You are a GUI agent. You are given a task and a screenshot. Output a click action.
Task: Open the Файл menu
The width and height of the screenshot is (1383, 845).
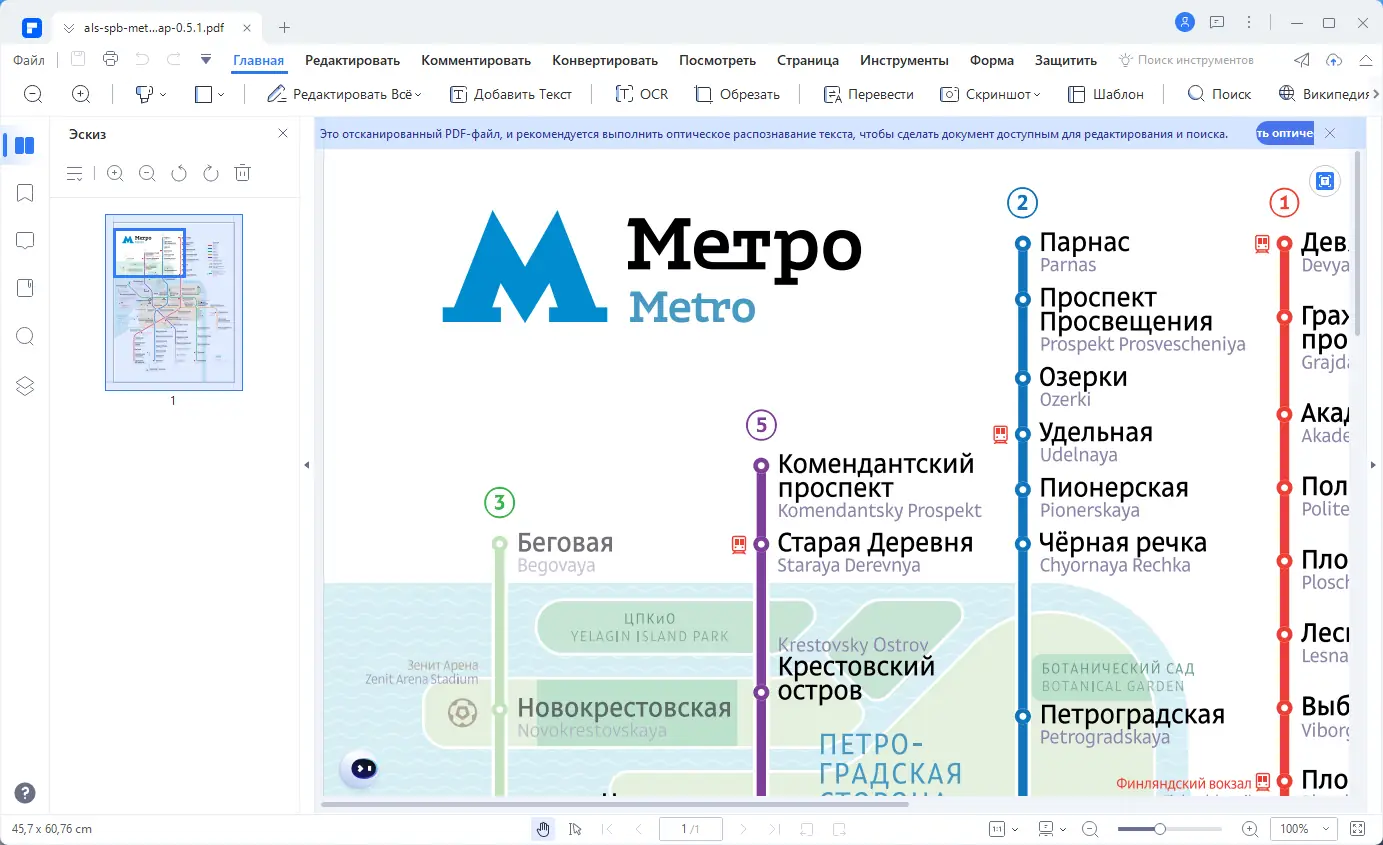[28, 60]
